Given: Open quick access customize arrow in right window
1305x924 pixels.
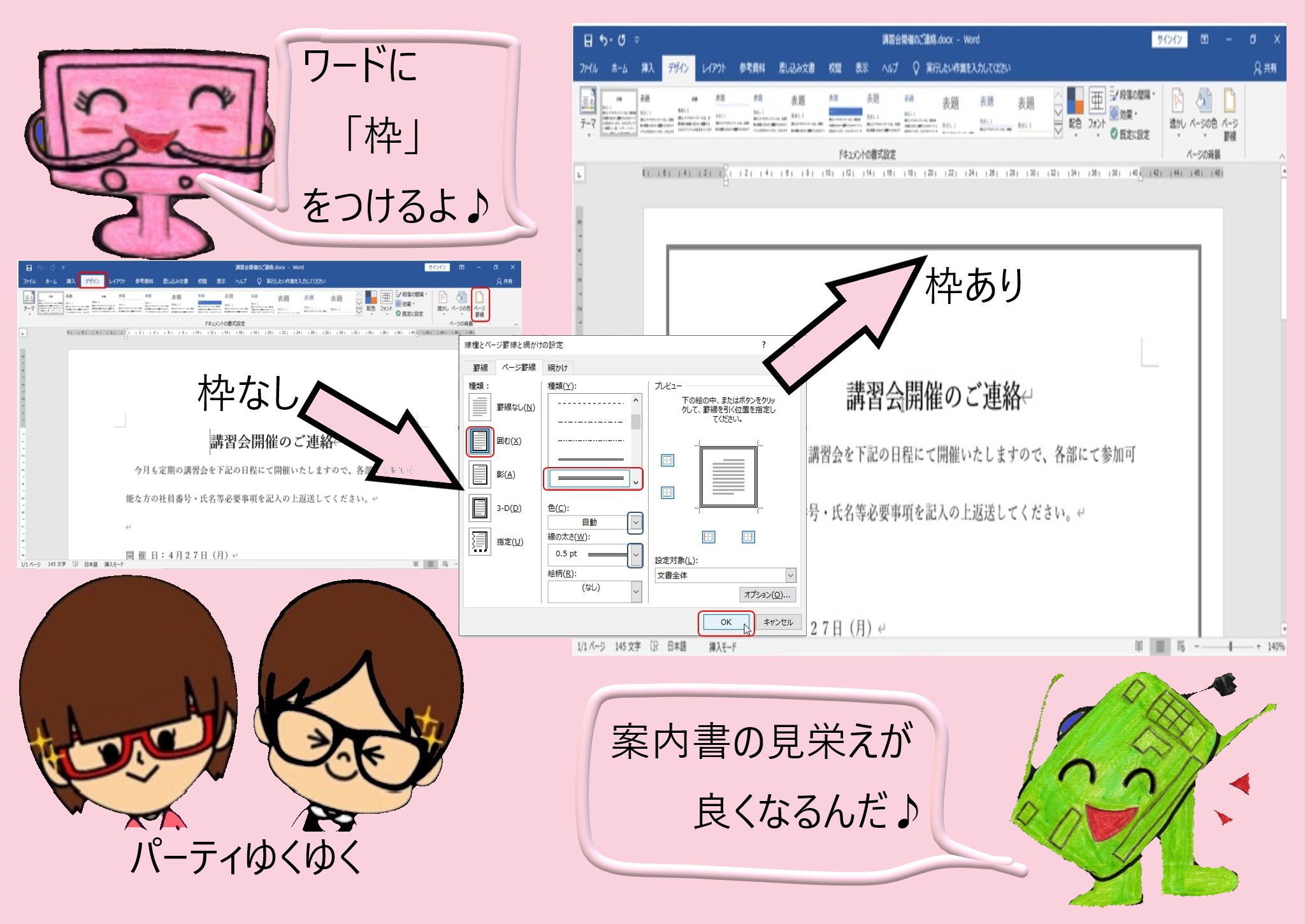Looking at the screenshot, I should click(637, 40).
